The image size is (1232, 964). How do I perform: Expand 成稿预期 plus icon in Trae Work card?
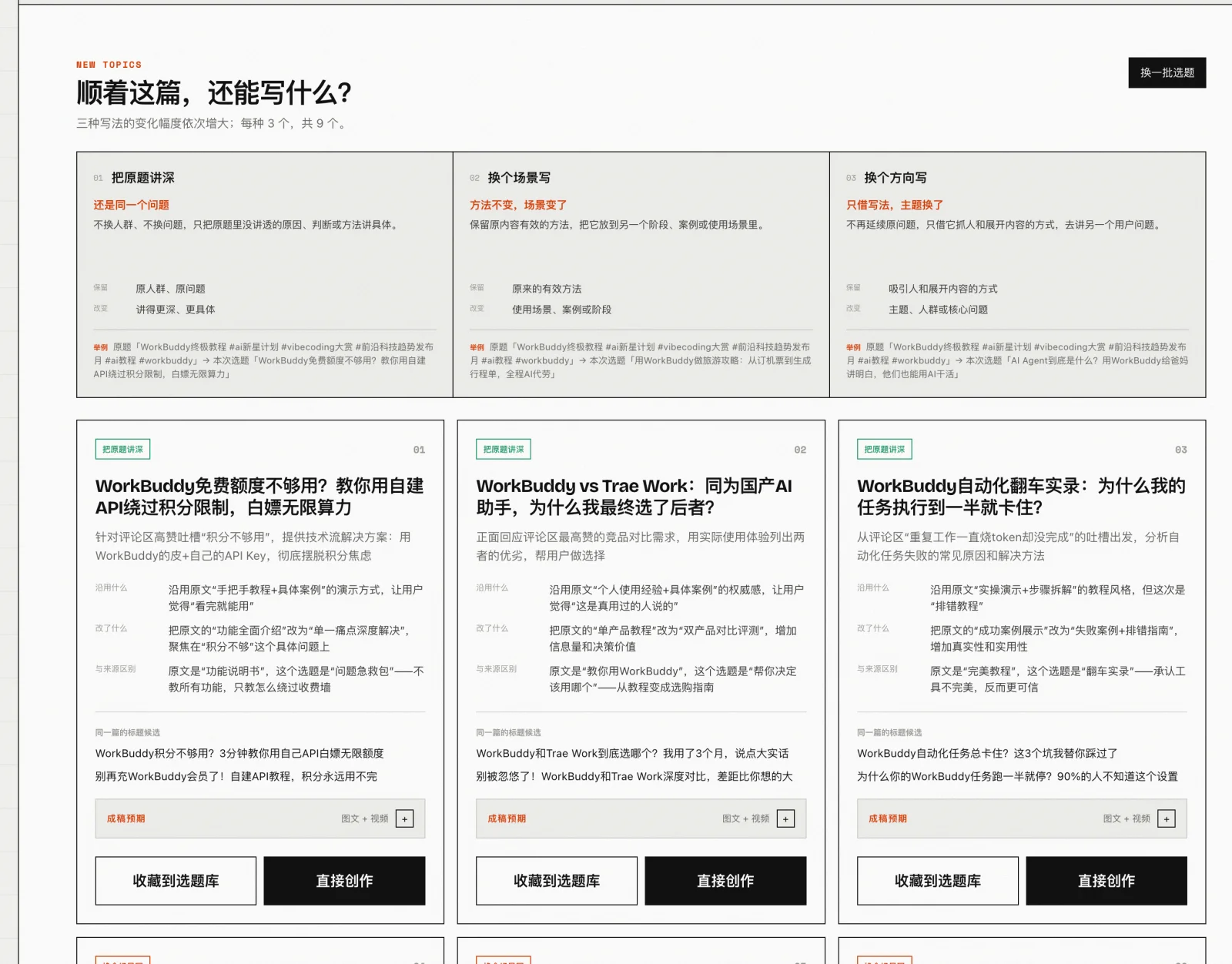(x=785, y=818)
